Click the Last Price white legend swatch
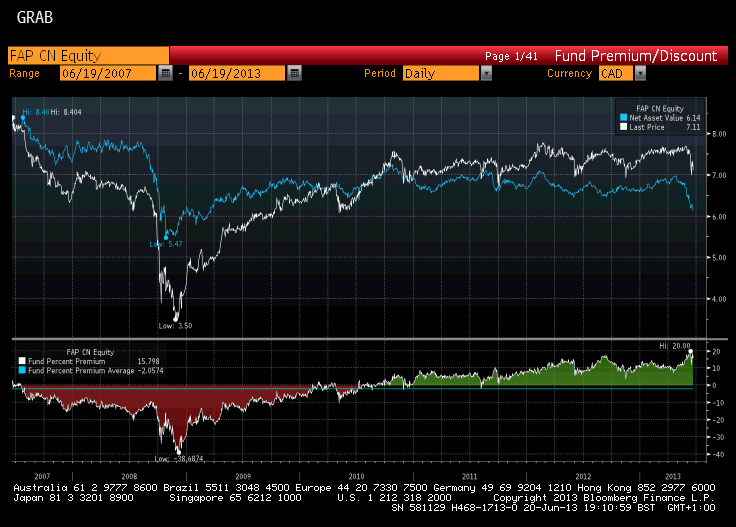 623,127
